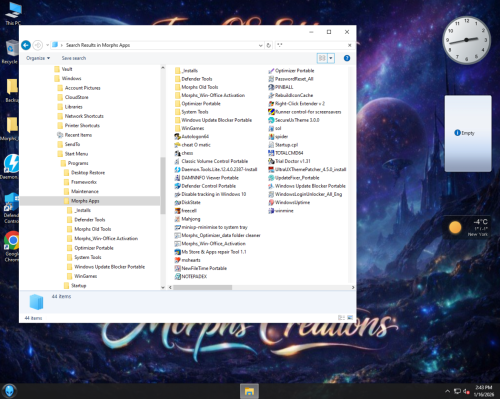The image size is (500, 399).
Task: Click the search input field
Action: pyautogui.click(x=312, y=45)
